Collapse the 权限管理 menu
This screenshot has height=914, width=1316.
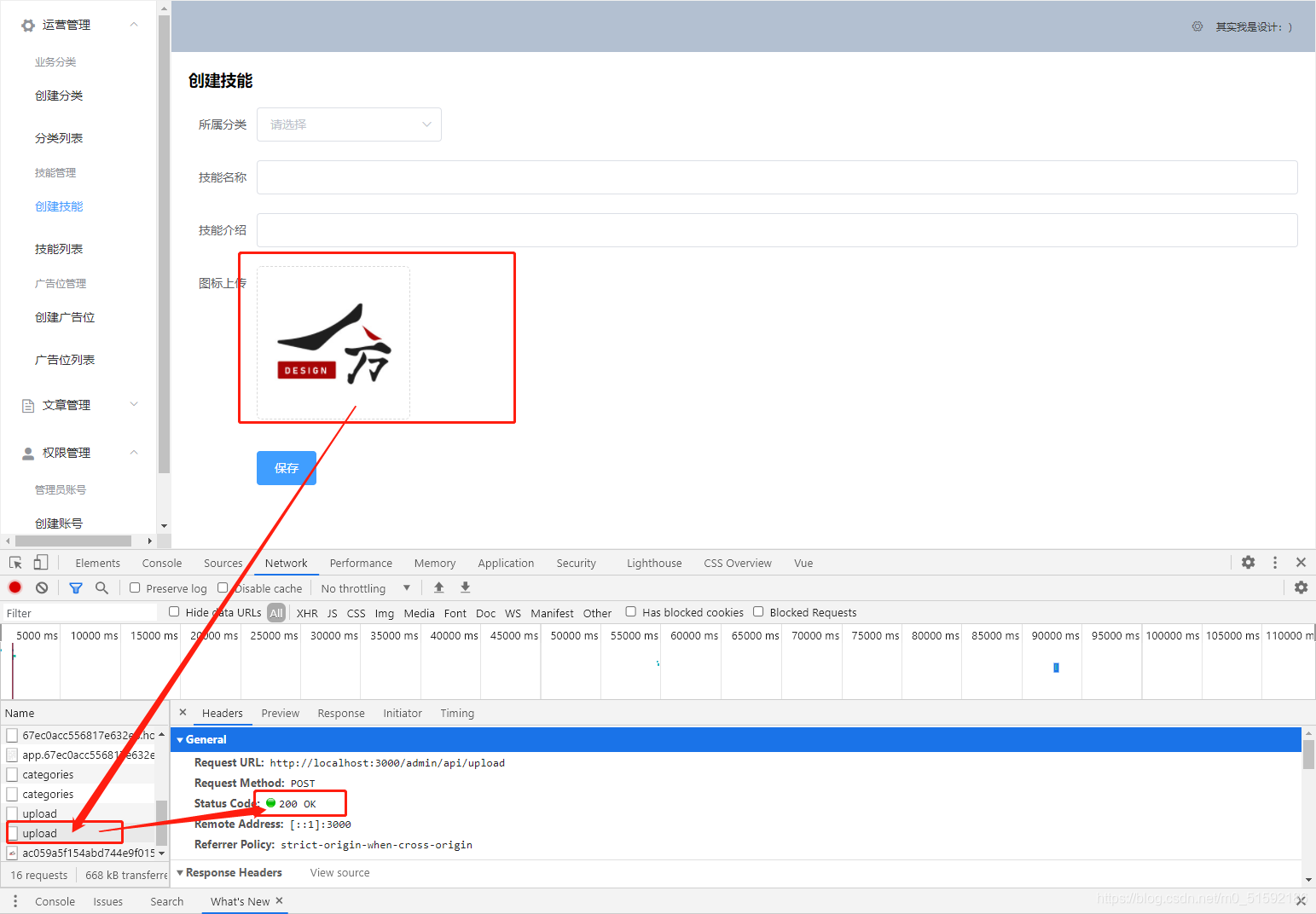pos(134,452)
